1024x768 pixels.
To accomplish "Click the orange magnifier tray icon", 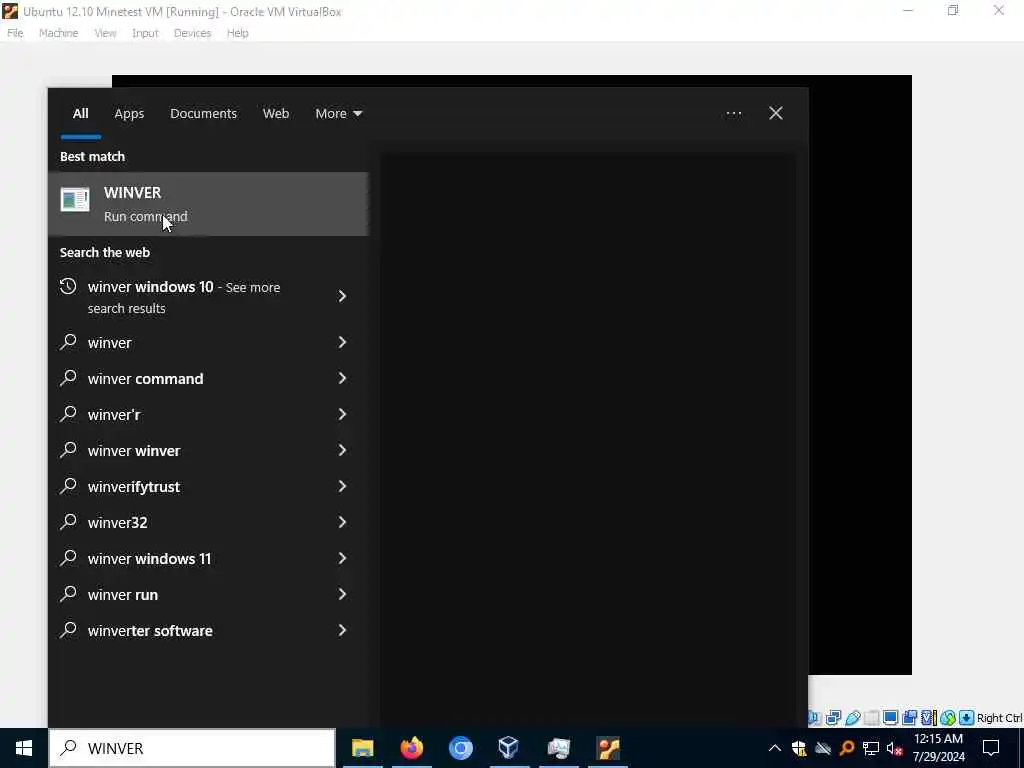I will (x=847, y=748).
